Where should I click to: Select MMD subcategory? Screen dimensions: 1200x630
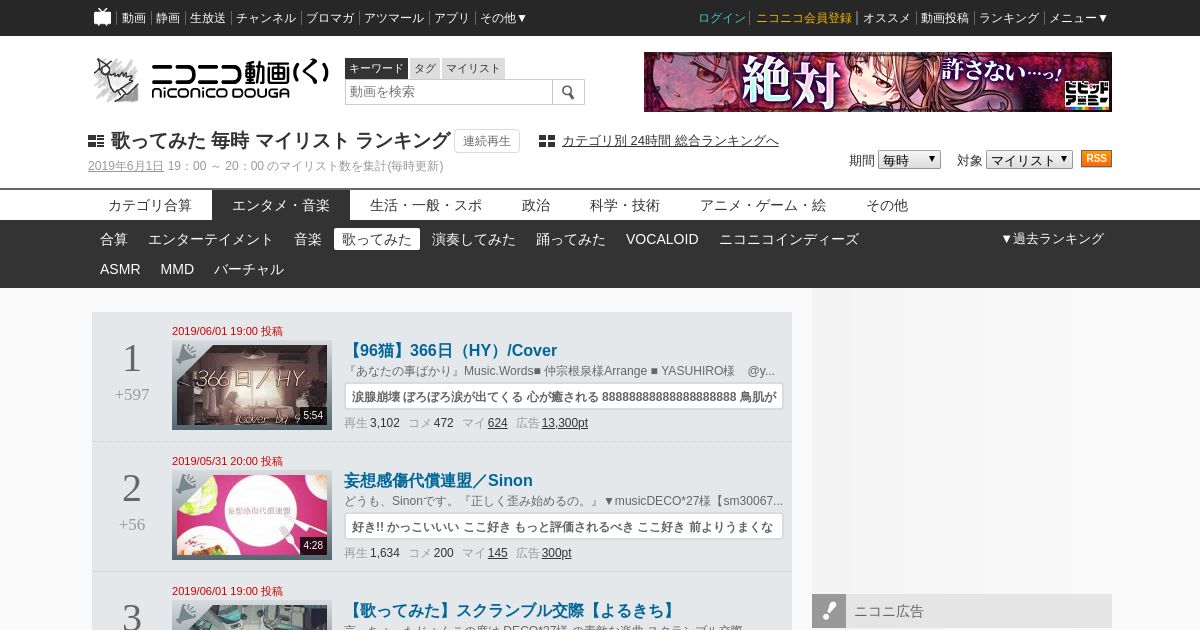pyautogui.click(x=177, y=269)
